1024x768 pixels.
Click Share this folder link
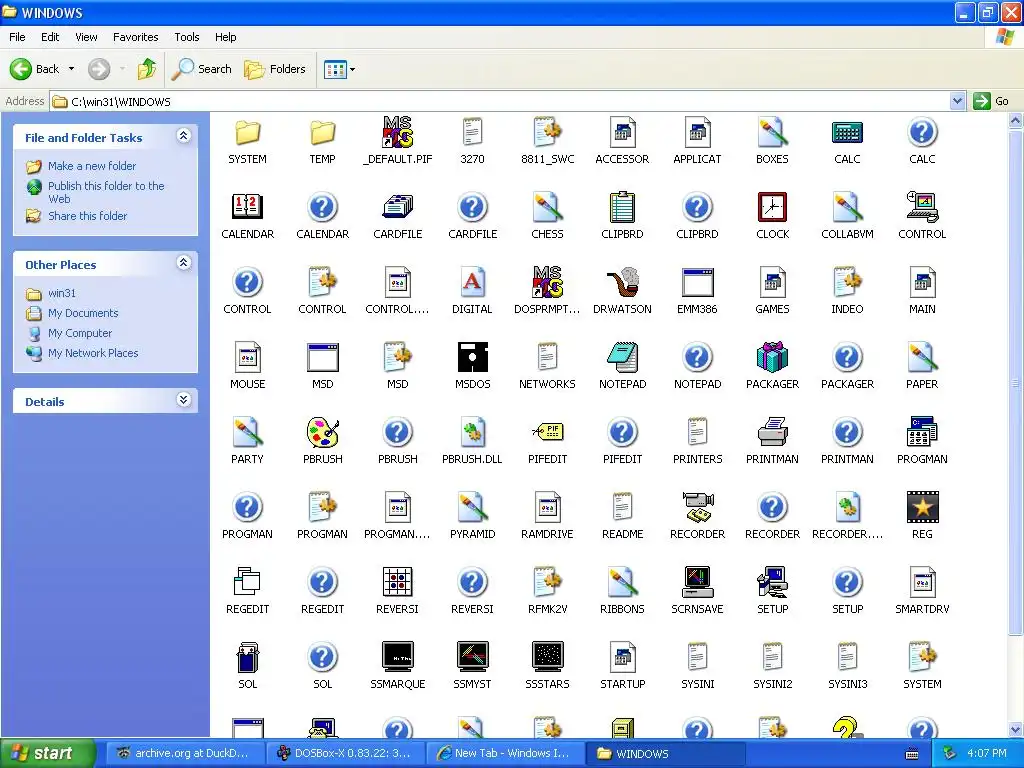click(x=88, y=216)
